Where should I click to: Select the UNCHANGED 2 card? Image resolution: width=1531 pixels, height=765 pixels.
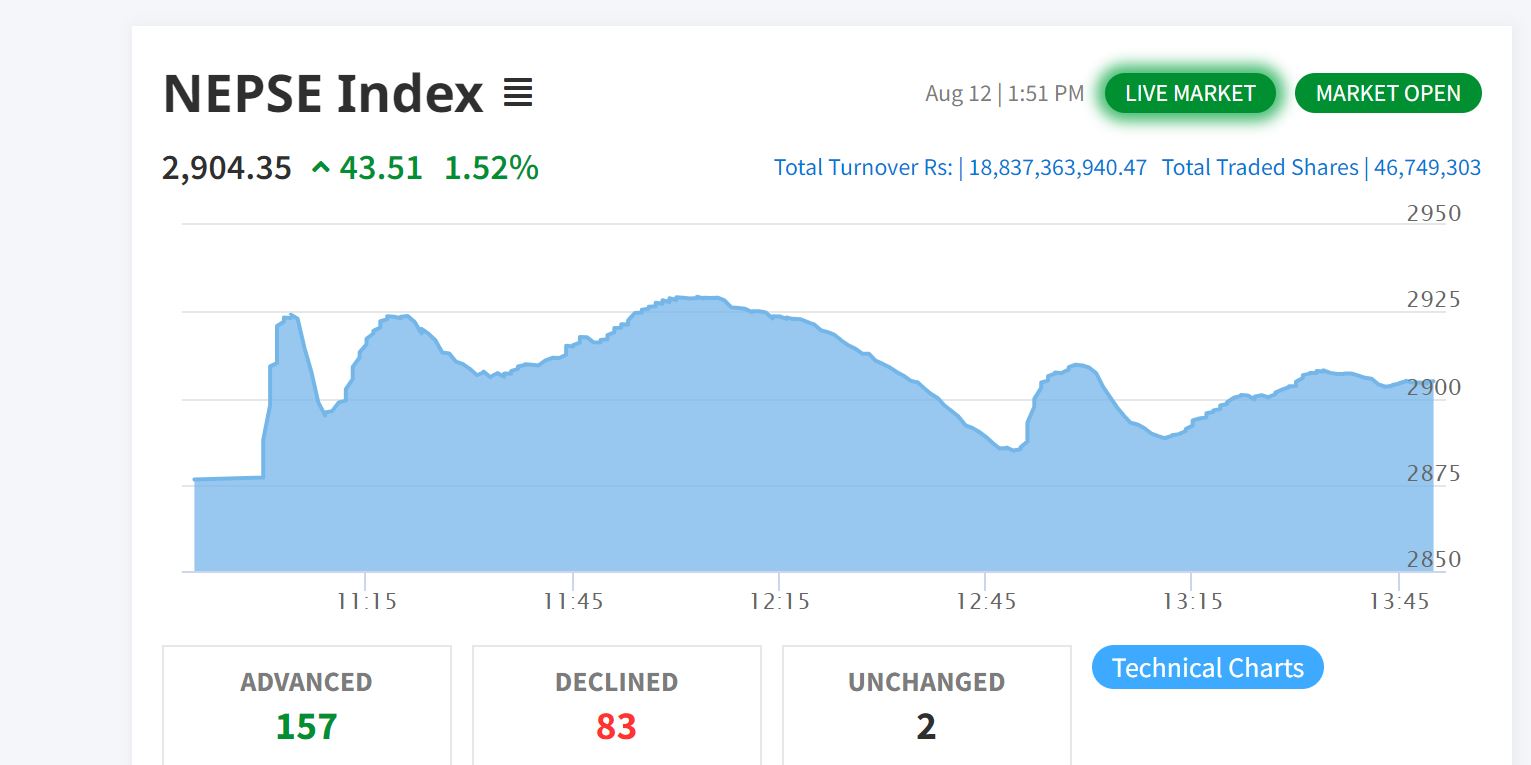[x=927, y=706]
